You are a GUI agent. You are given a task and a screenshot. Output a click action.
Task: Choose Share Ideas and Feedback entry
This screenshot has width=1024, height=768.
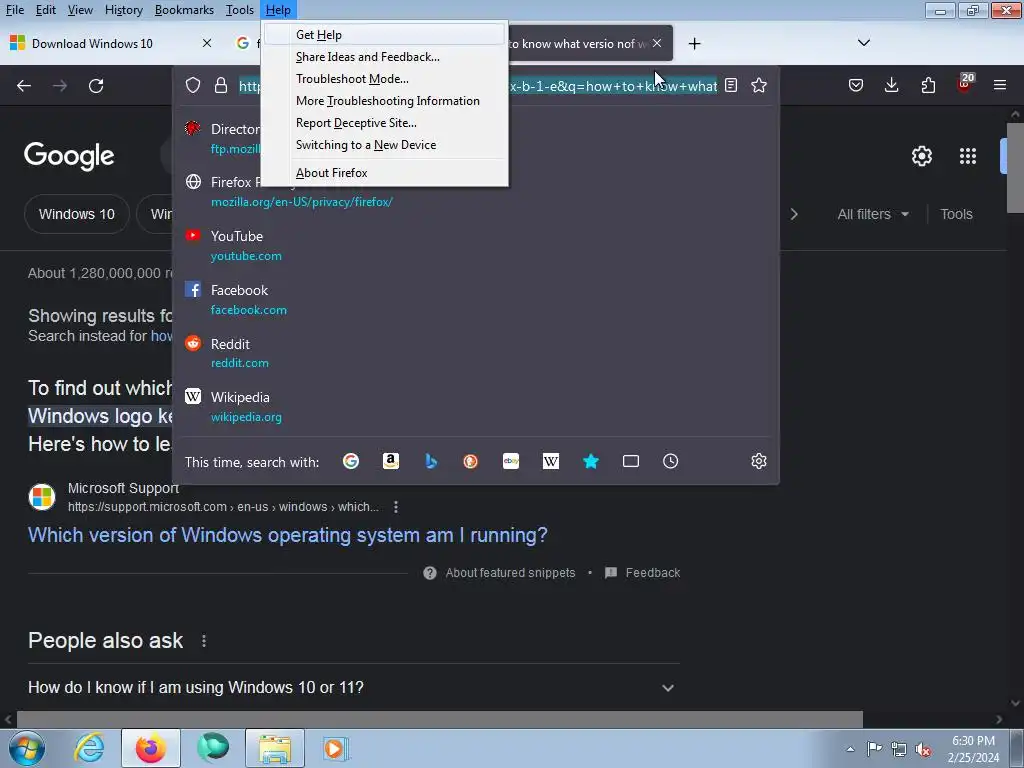click(x=386, y=57)
